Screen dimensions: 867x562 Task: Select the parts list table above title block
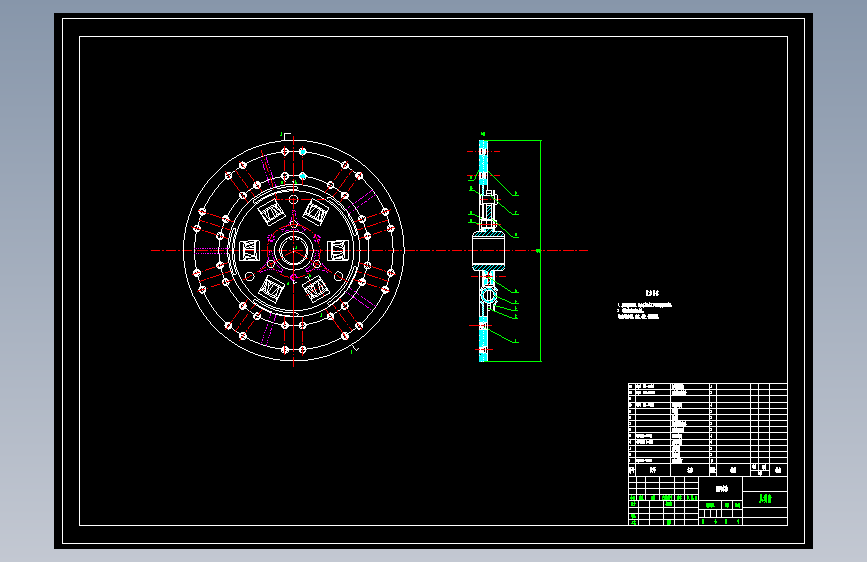[x=708, y=429]
